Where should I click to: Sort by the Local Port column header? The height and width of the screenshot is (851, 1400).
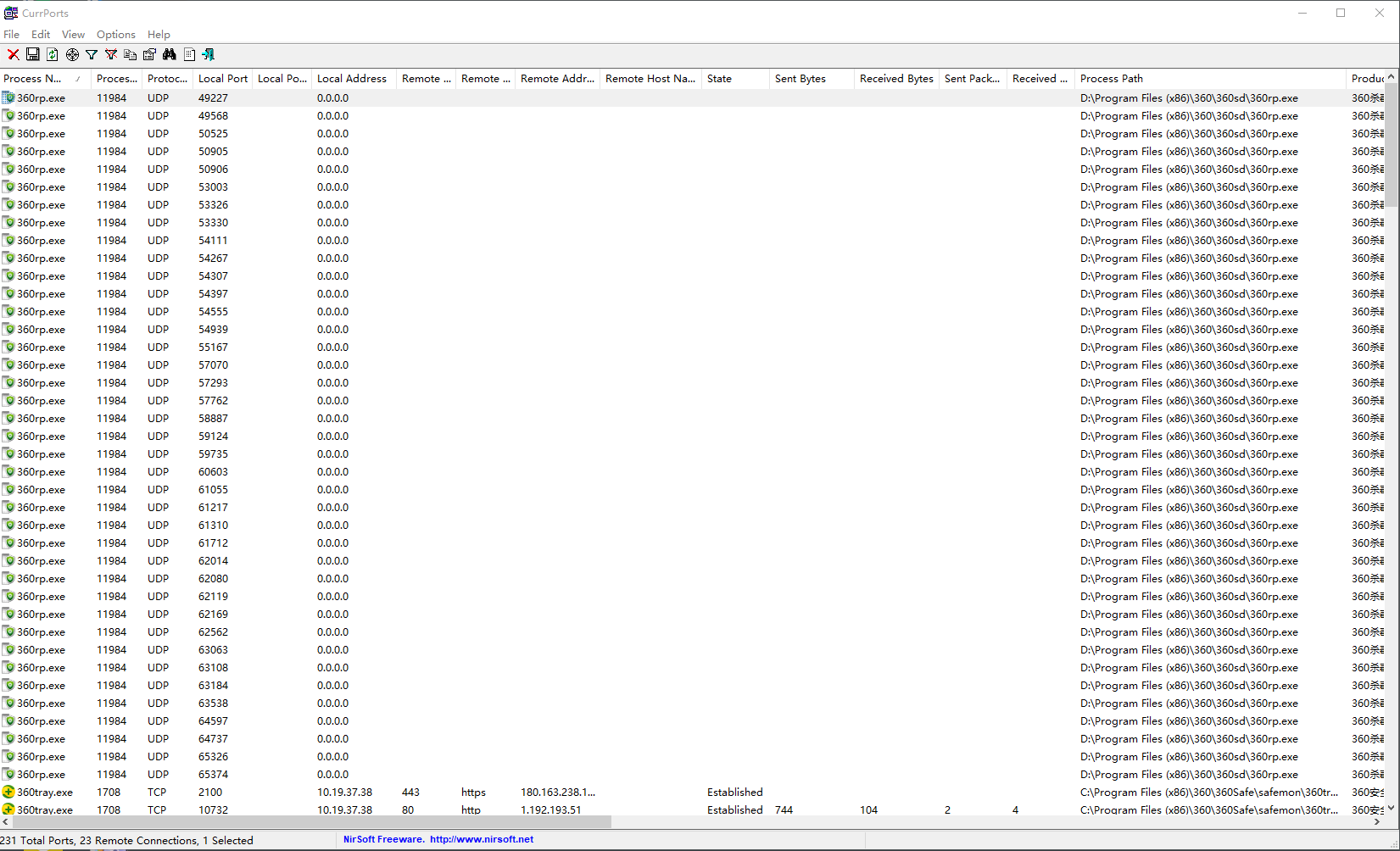click(x=222, y=79)
